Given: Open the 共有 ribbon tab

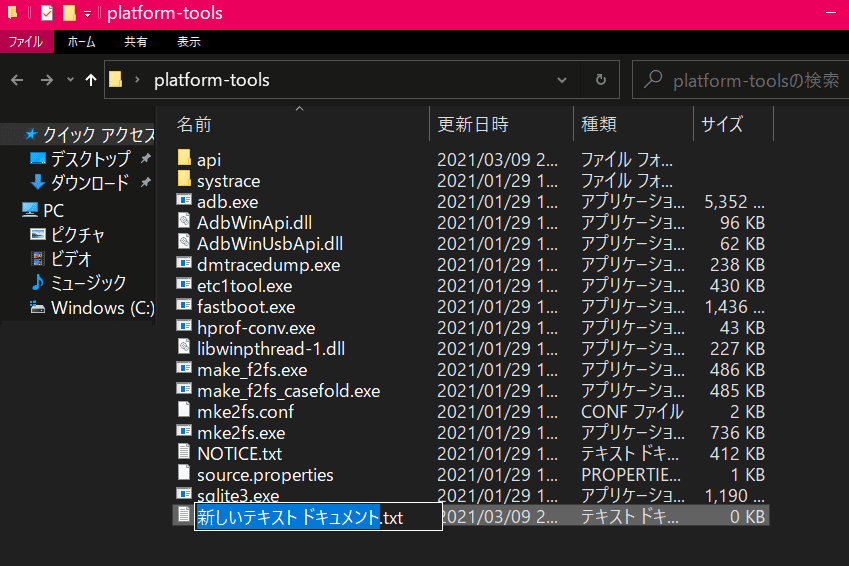Looking at the screenshot, I should point(135,42).
